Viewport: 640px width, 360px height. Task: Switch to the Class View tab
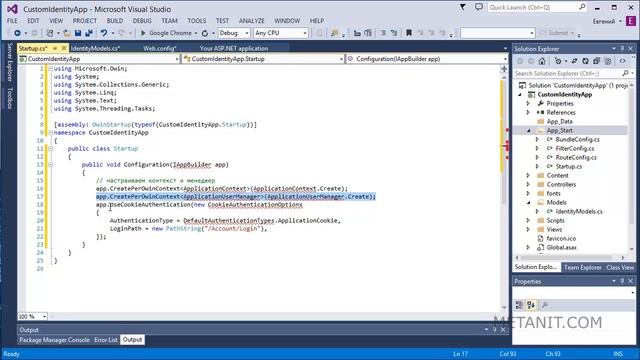pos(620,267)
